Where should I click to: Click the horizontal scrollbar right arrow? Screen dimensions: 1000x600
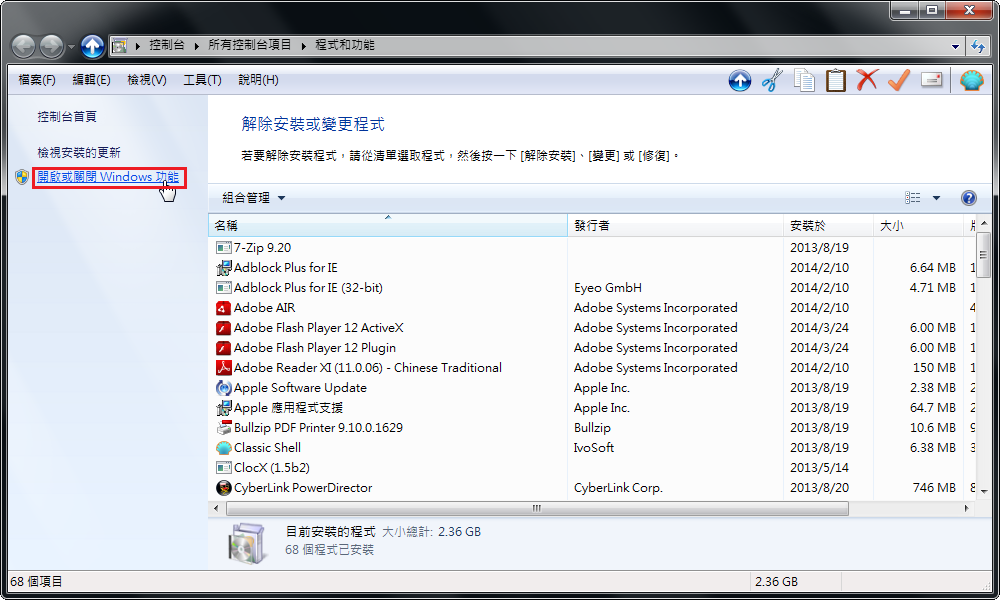(x=966, y=508)
